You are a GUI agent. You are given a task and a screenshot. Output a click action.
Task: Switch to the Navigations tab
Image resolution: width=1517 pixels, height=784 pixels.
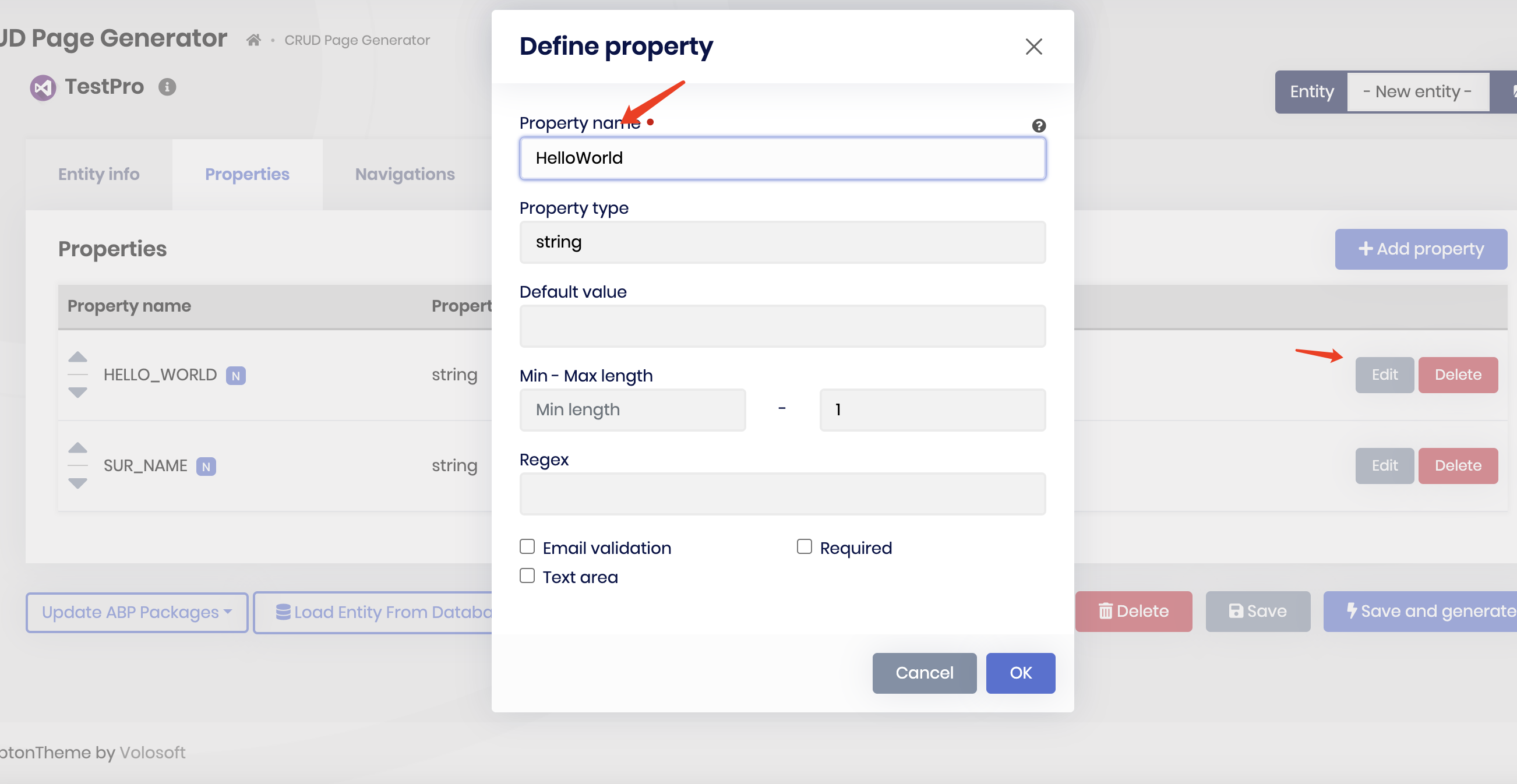click(x=404, y=174)
